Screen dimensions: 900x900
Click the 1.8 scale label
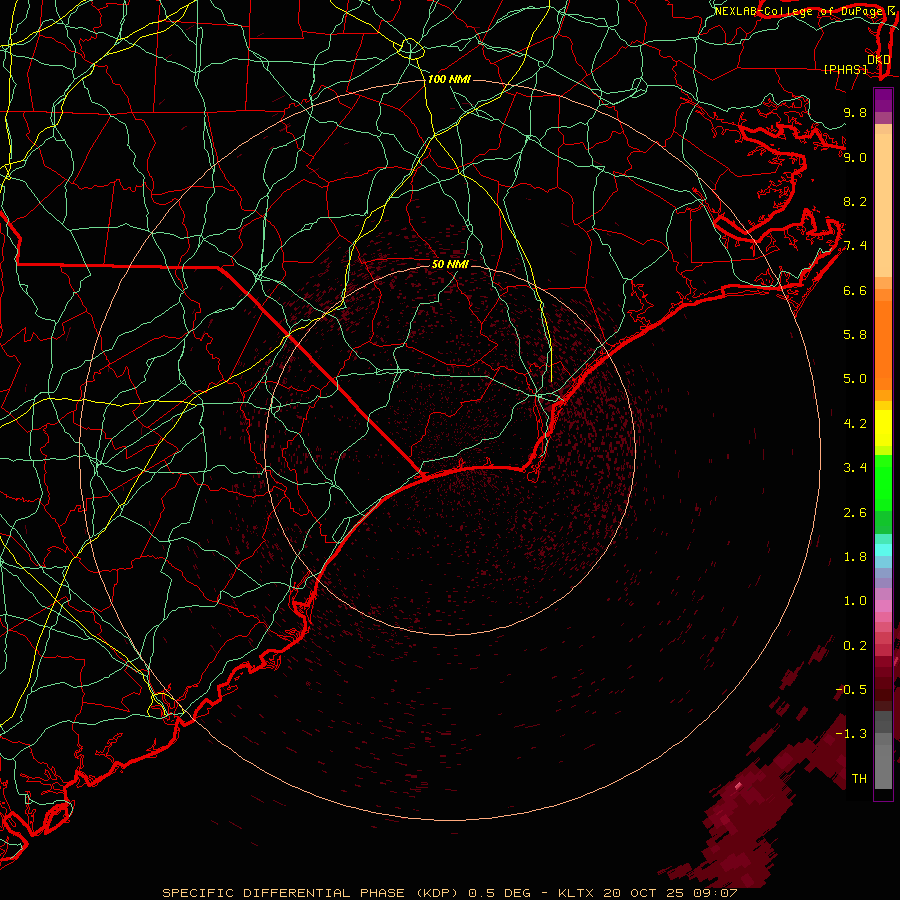855,557
